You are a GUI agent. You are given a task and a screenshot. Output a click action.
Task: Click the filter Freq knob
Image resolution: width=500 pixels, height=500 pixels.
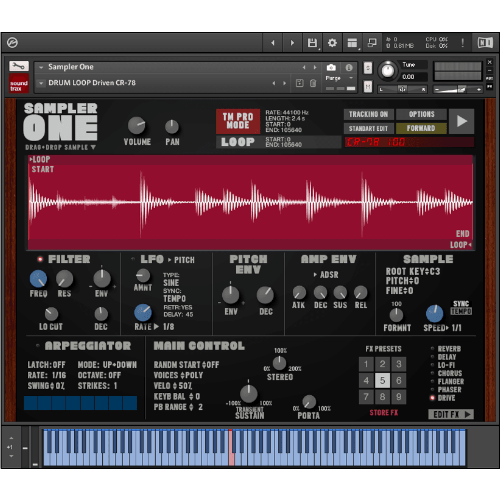pyautogui.click(x=38, y=279)
